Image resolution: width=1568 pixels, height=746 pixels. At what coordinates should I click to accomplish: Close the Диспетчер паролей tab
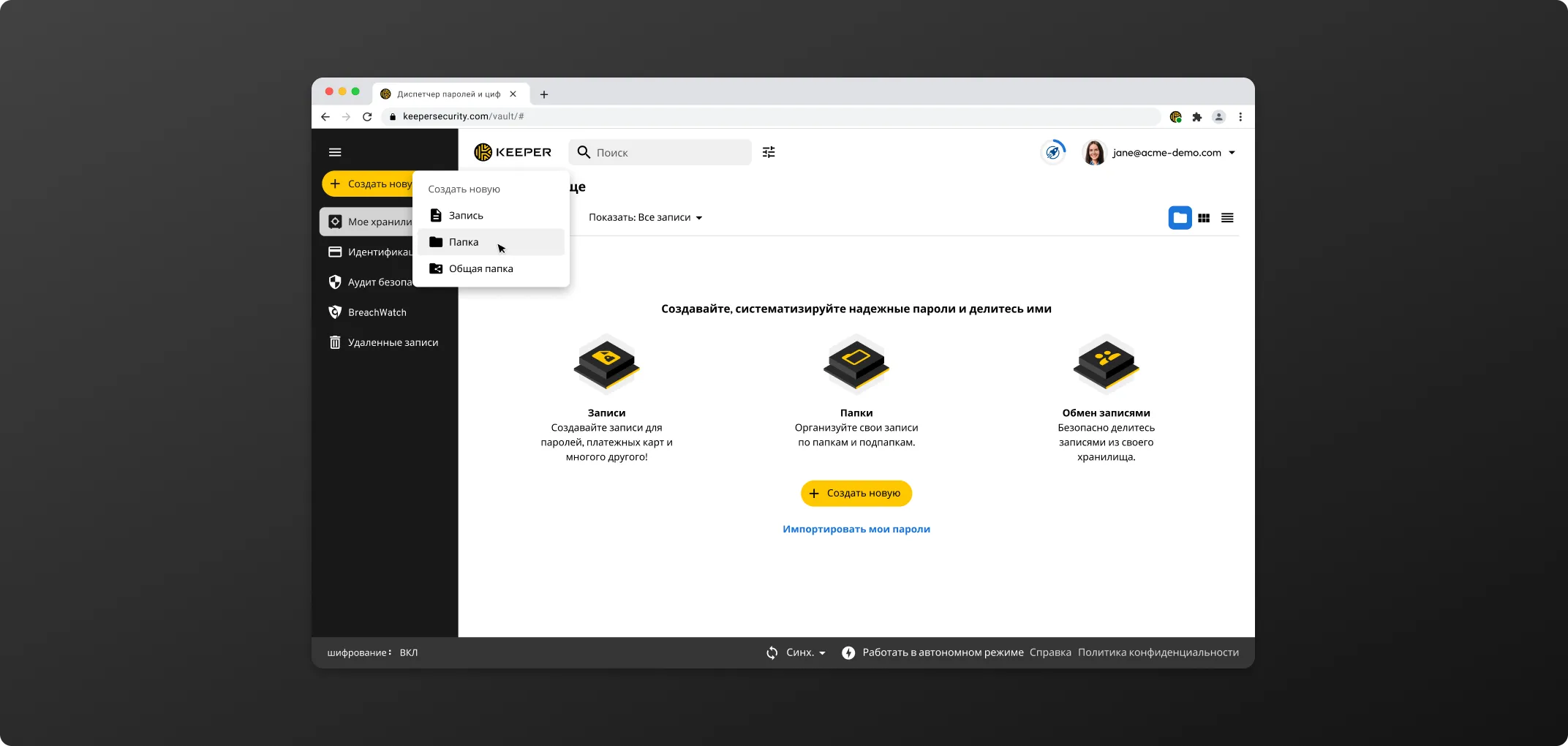(513, 94)
